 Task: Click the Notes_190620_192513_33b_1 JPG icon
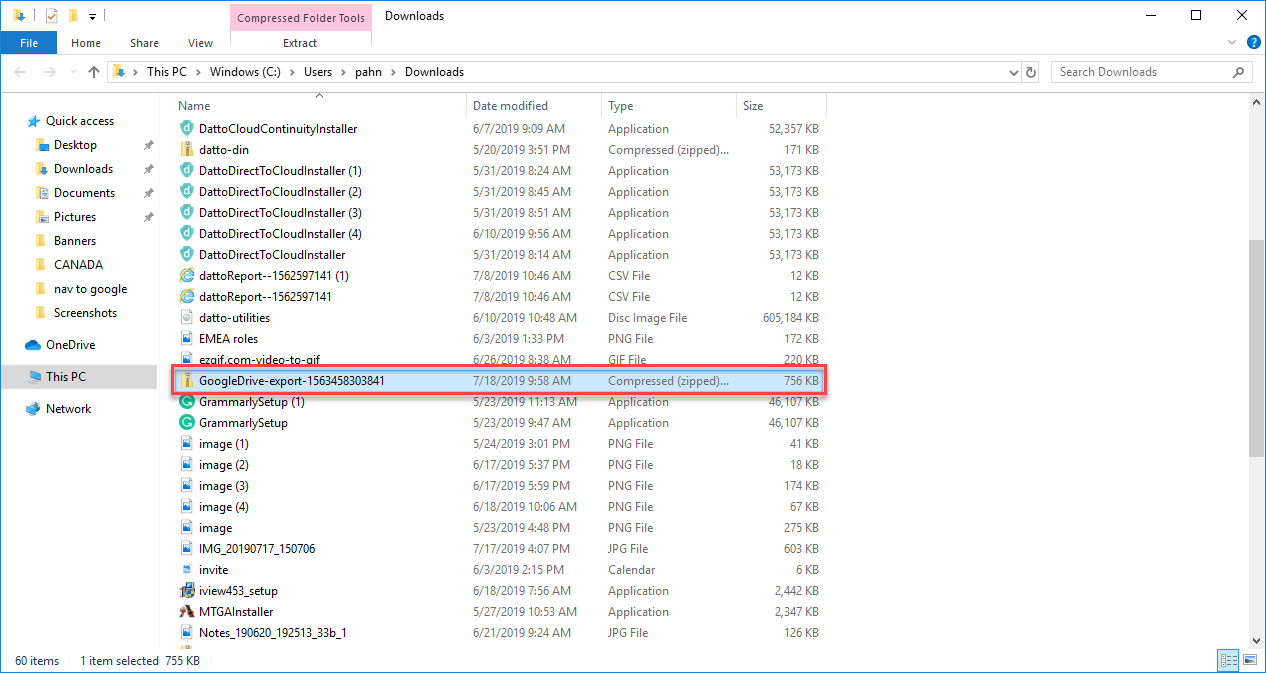186,633
